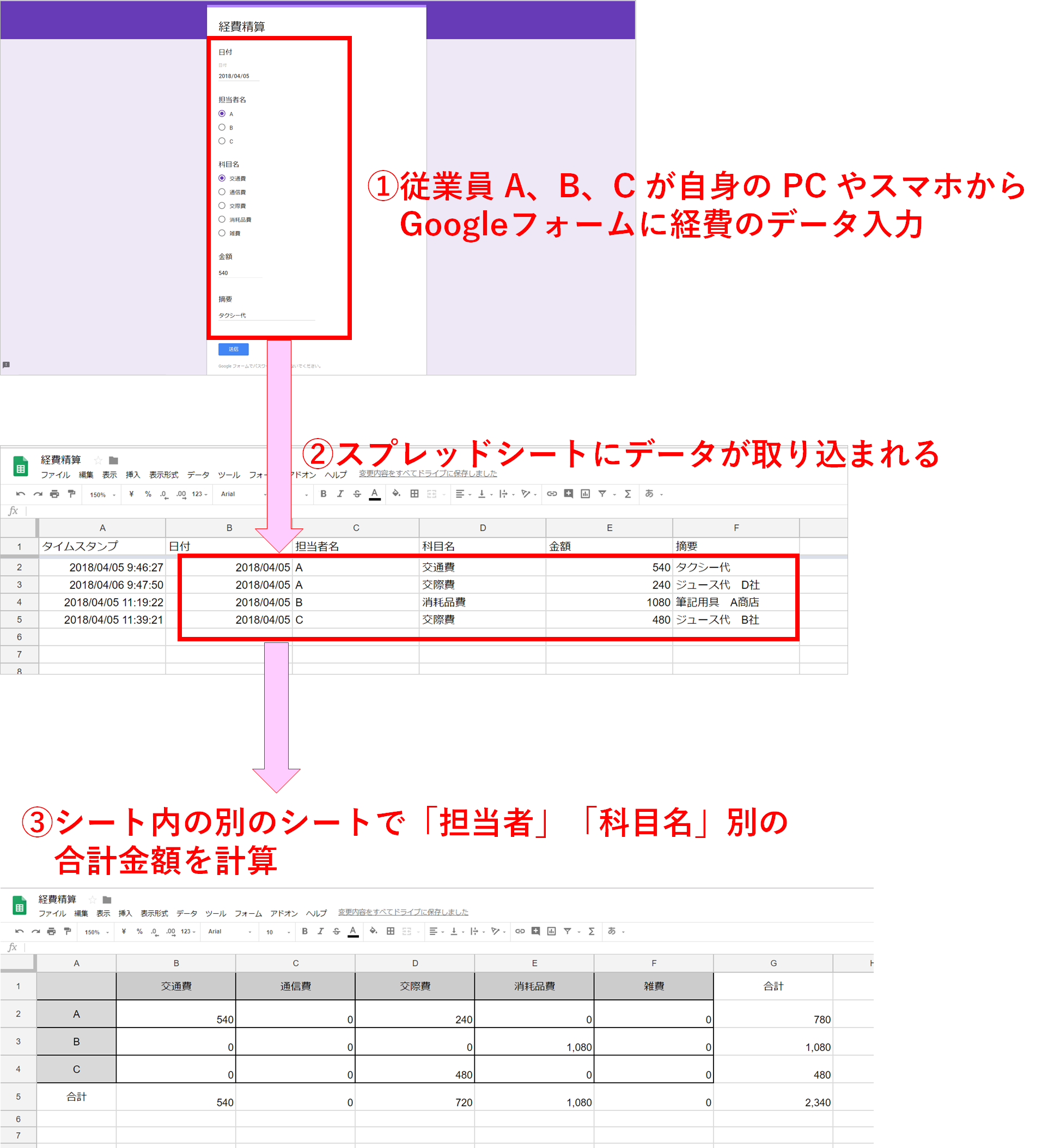This screenshot has width=1048, height=1148.
Task: Choose the 交通費 radio option
Action: (x=222, y=178)
